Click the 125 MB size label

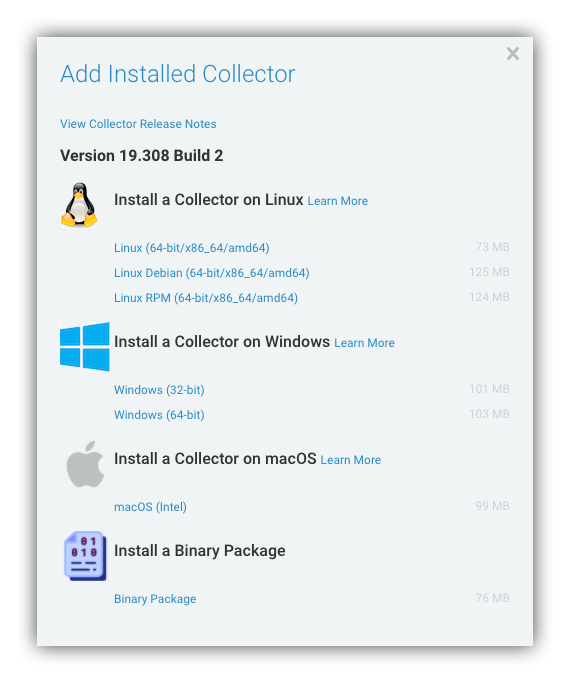pyautogui.click(x=489, y=272)
